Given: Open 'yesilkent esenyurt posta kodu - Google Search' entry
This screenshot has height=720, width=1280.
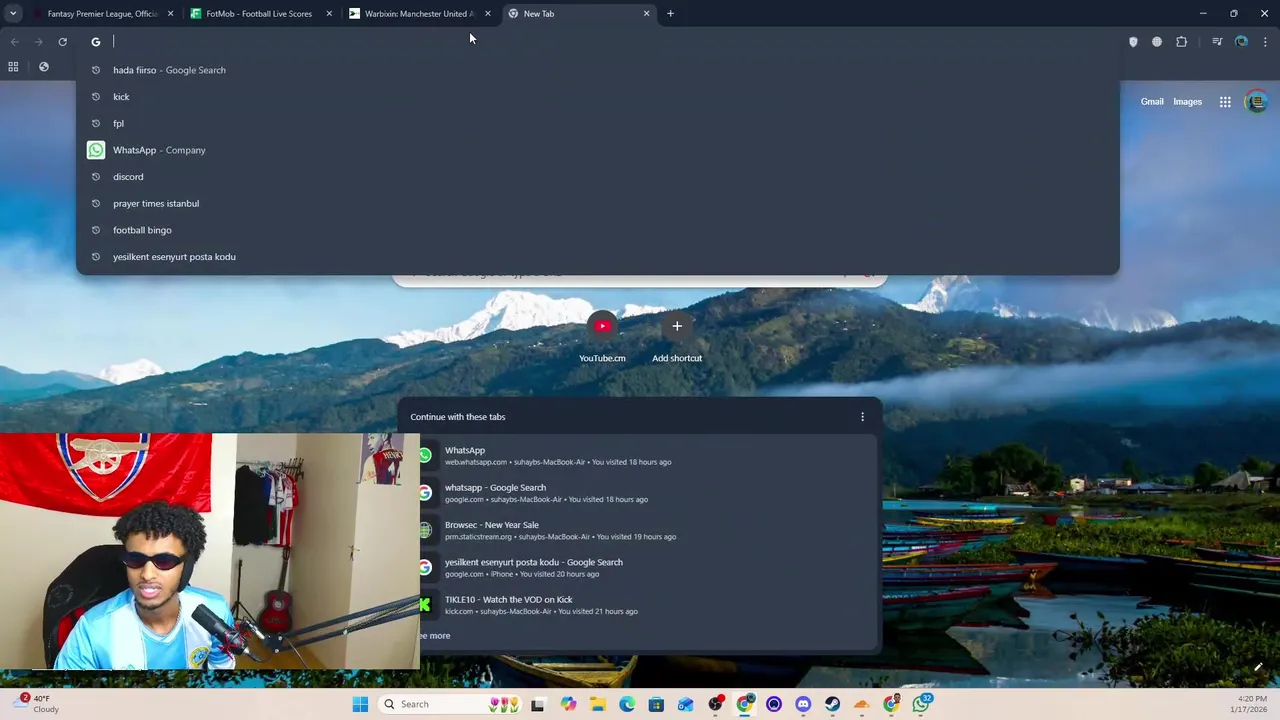Looking at the screenshot, I should coord(640,568).
